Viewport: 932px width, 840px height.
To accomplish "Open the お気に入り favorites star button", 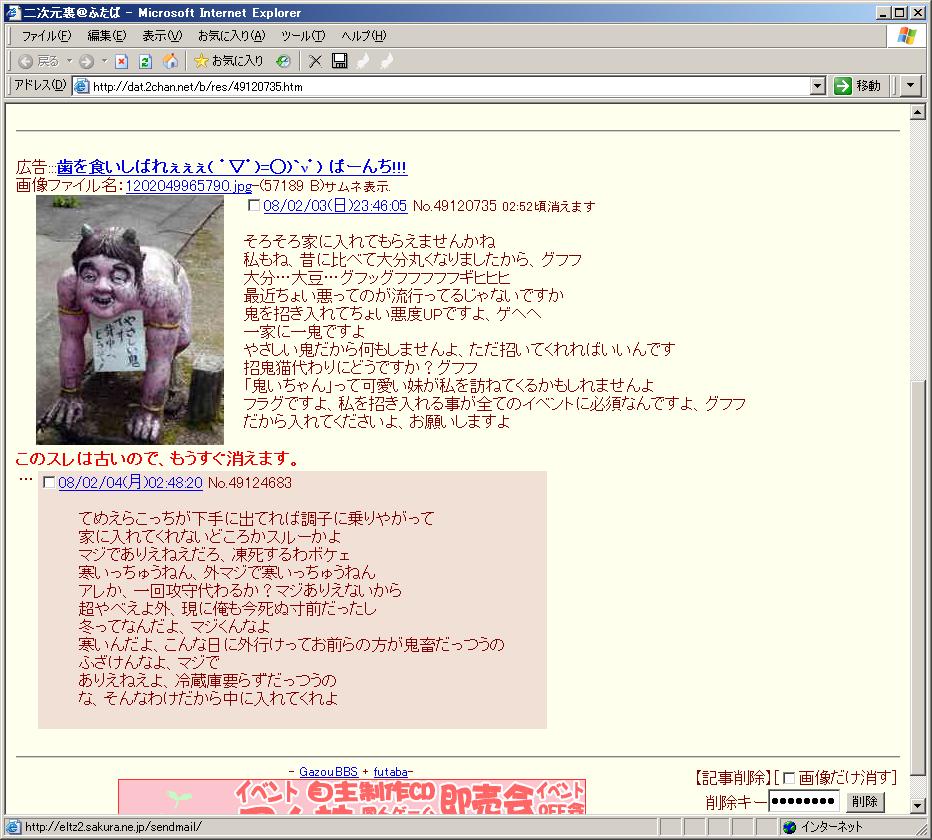I will pos(228,61).
